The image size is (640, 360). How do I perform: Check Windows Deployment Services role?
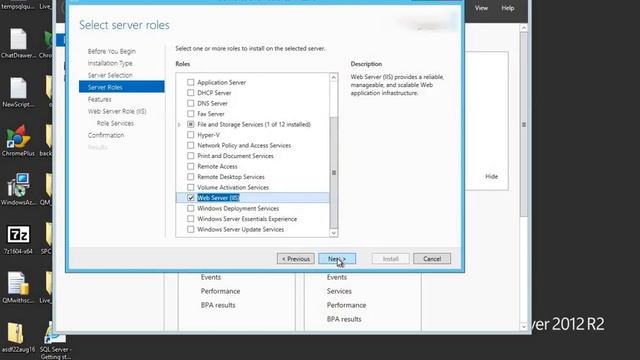click(191, 208)
